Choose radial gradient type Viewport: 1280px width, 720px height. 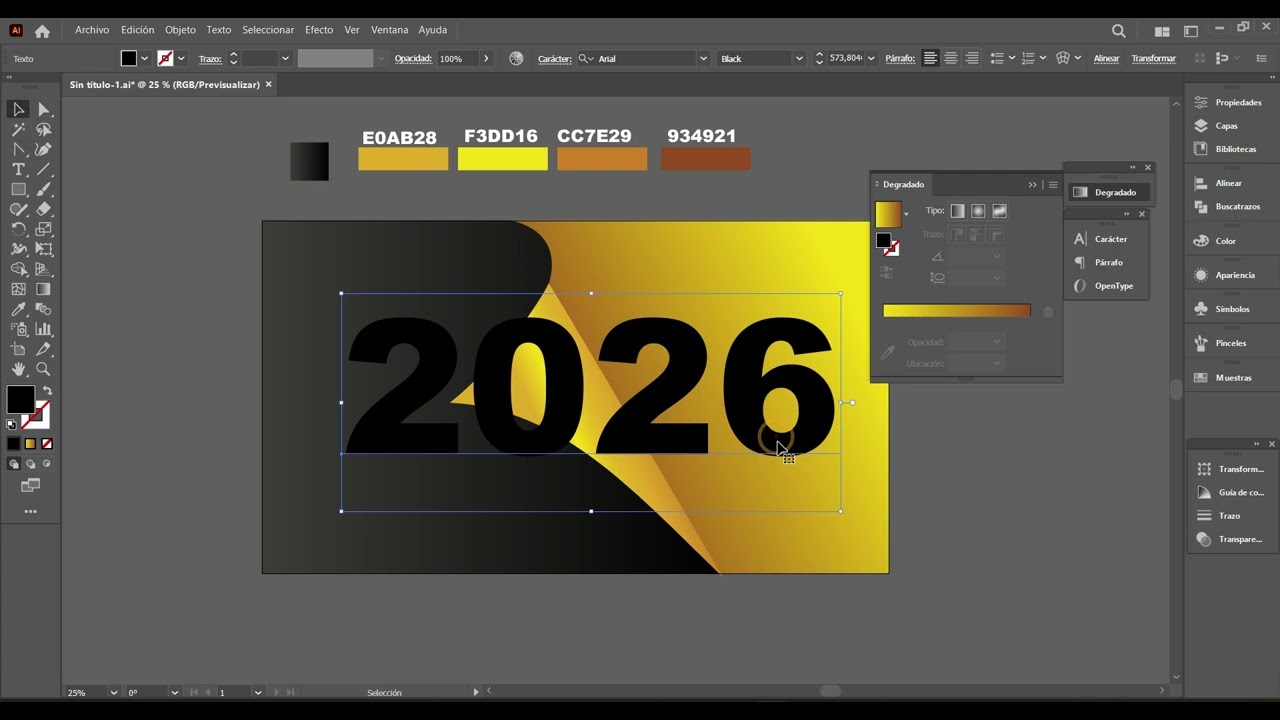[x=978, y=211]
